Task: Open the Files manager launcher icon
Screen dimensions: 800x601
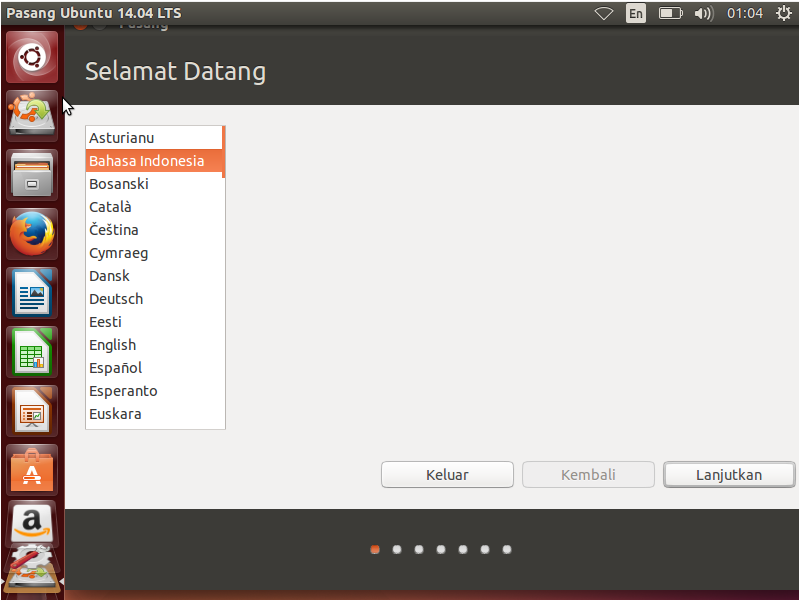Action: click(x=32, y=174)
